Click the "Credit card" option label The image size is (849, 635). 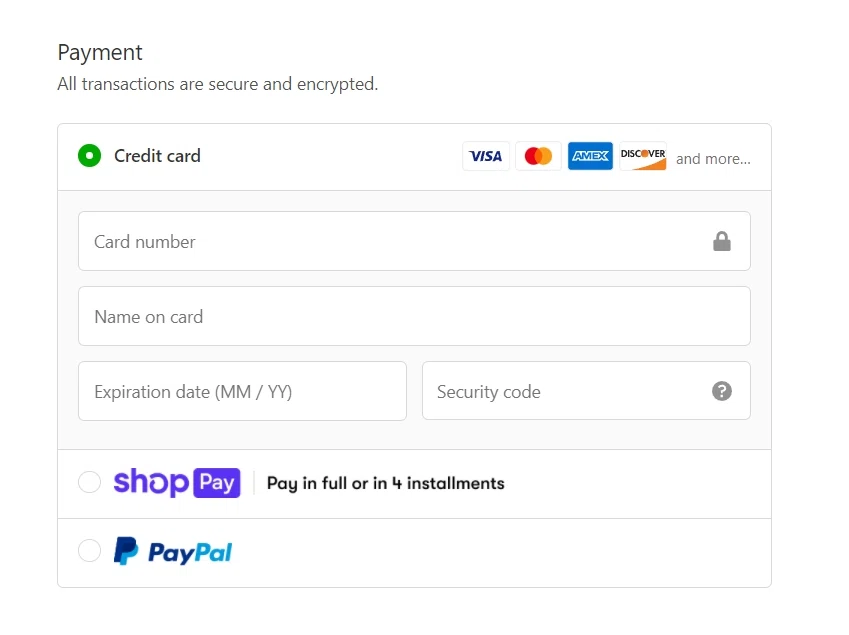[157, 156]
